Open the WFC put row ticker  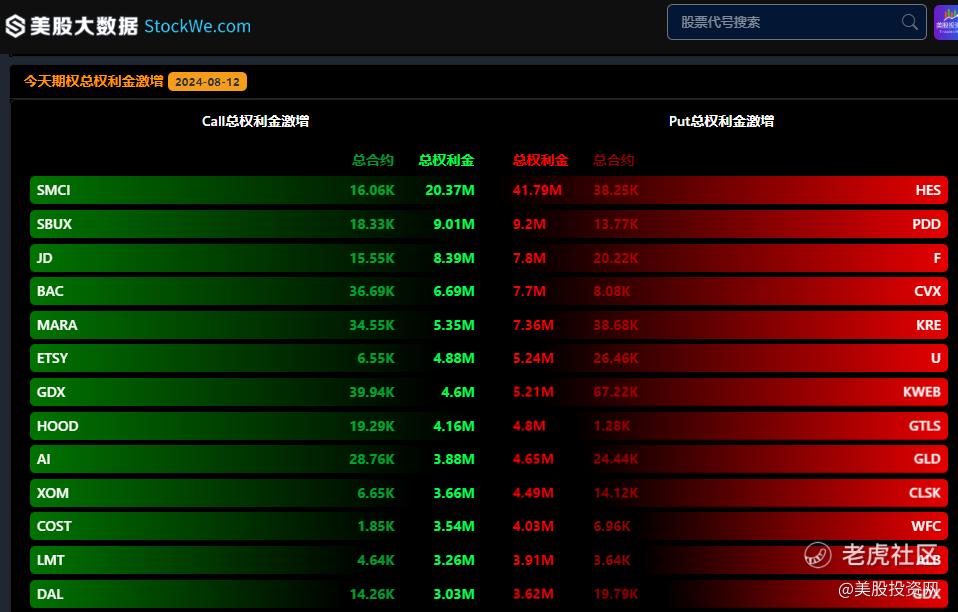pyautogui.click(x=926, y=526)
